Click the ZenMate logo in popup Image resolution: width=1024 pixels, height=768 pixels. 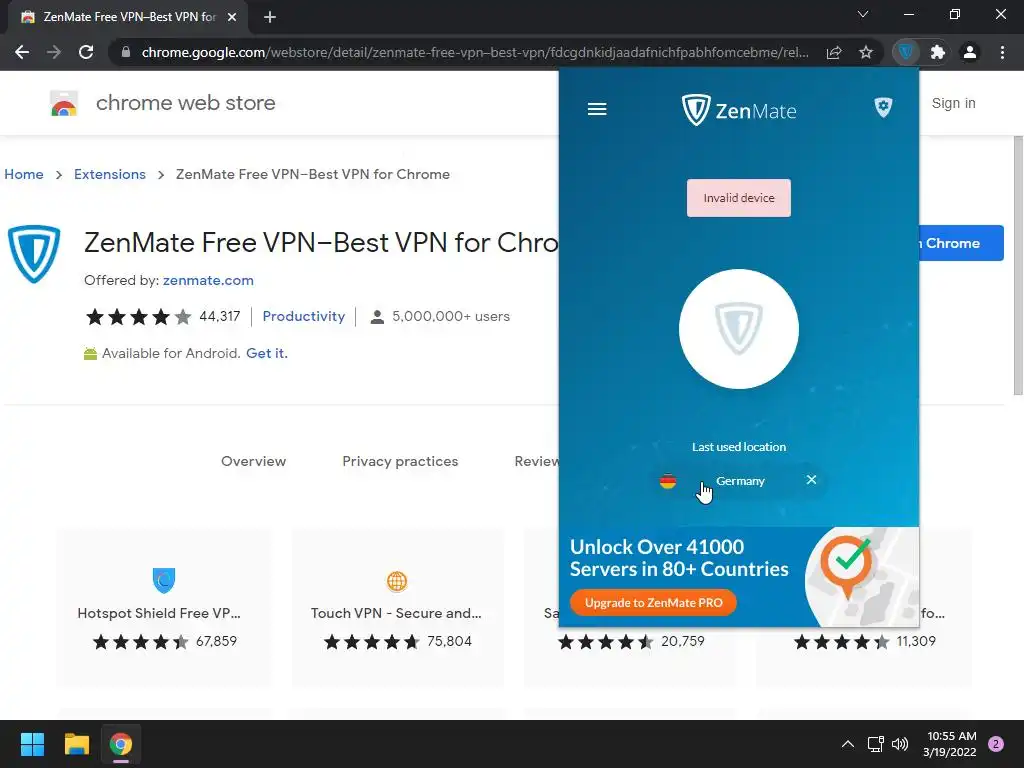point(739,110)
